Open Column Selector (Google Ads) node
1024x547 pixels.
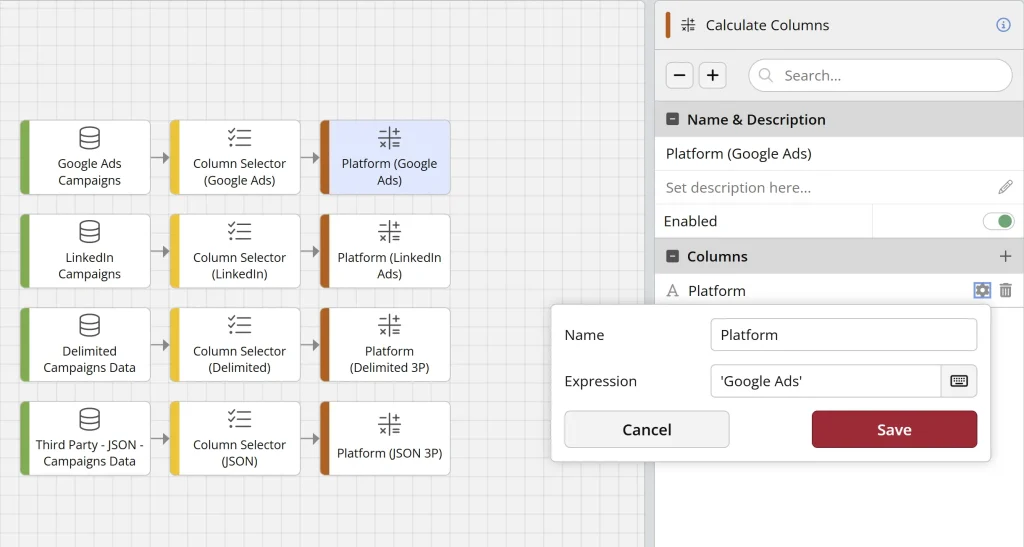(235, 157)
